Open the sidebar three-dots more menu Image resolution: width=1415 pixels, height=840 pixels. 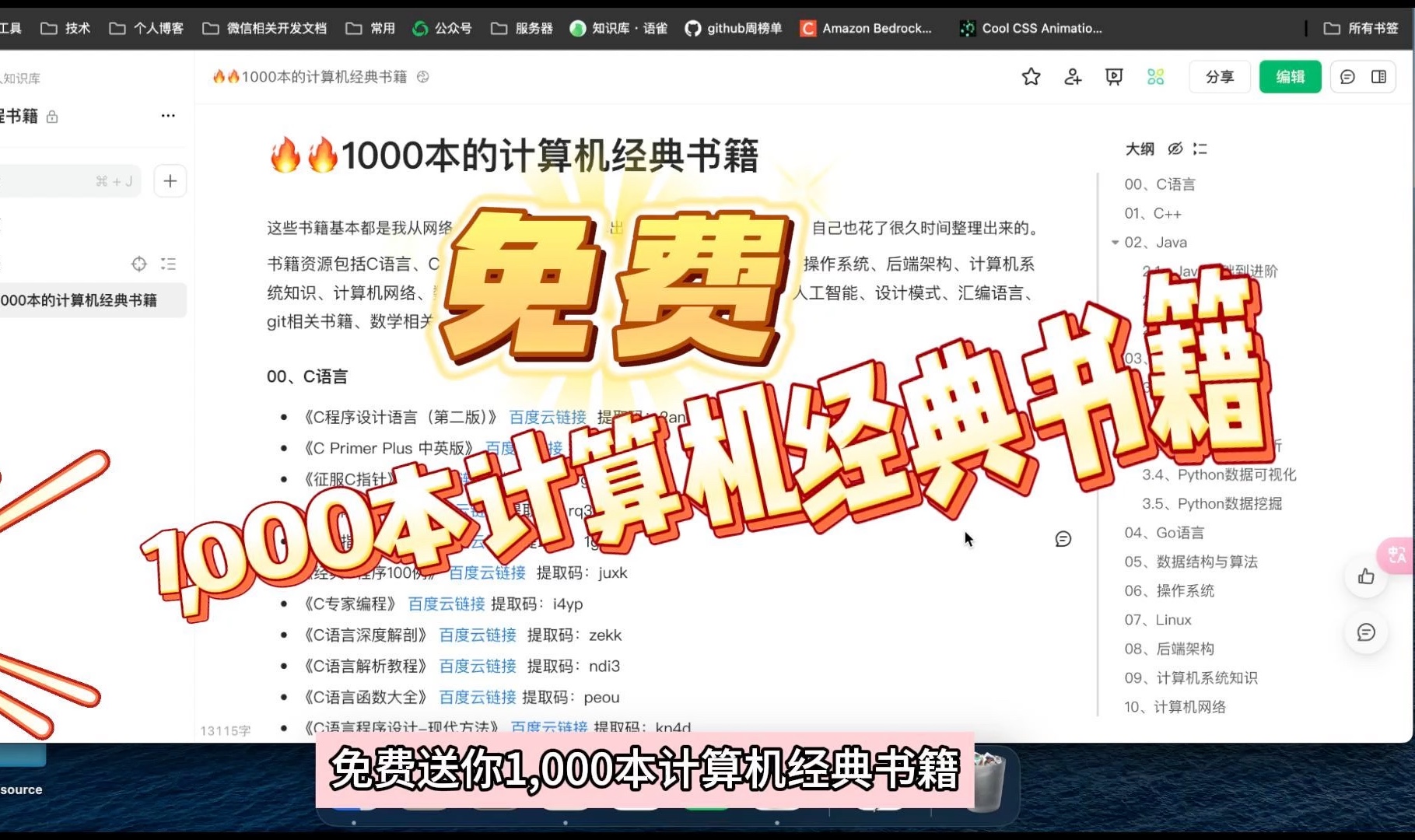(x=168, y=115)
